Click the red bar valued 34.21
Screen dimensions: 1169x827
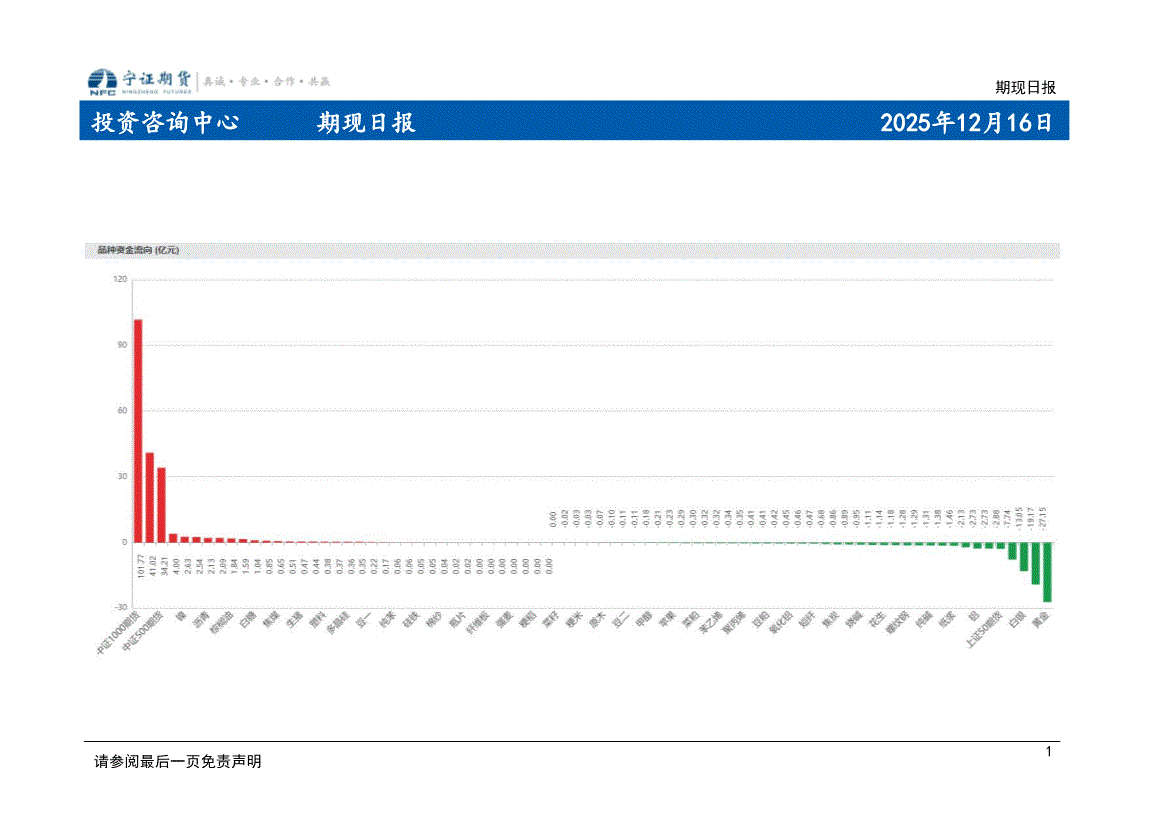pyautogui.click(x=161, y=504)
